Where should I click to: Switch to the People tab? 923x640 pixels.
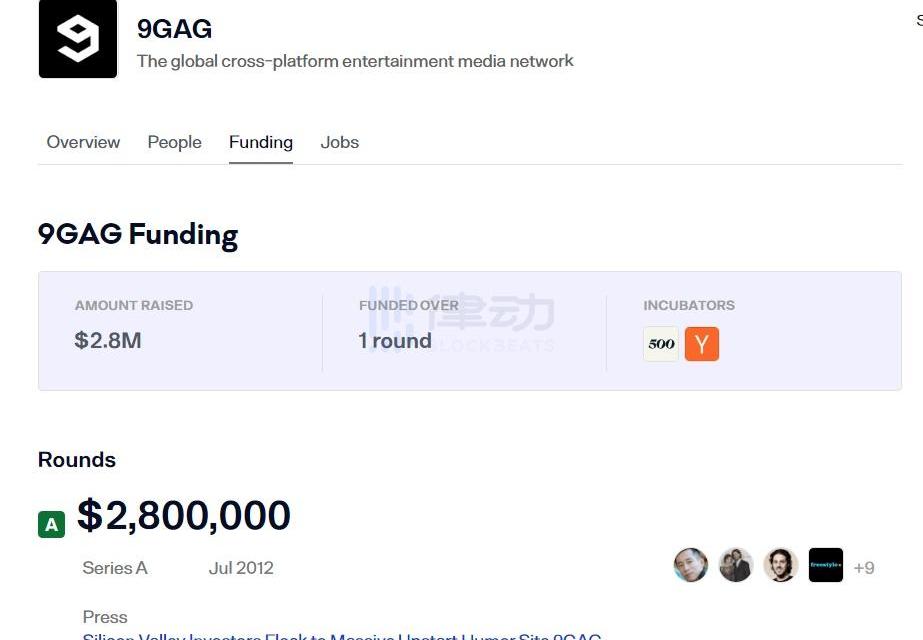[174, 142]
